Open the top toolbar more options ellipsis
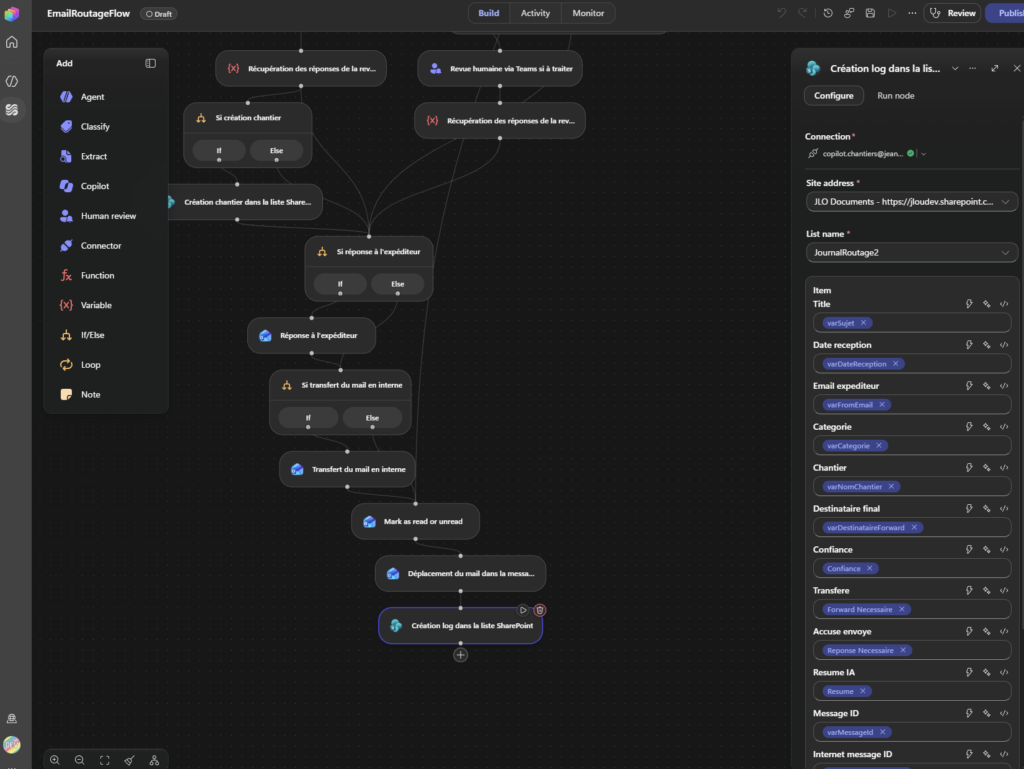This screenshot has height=769, width=1024. (912, 13)
